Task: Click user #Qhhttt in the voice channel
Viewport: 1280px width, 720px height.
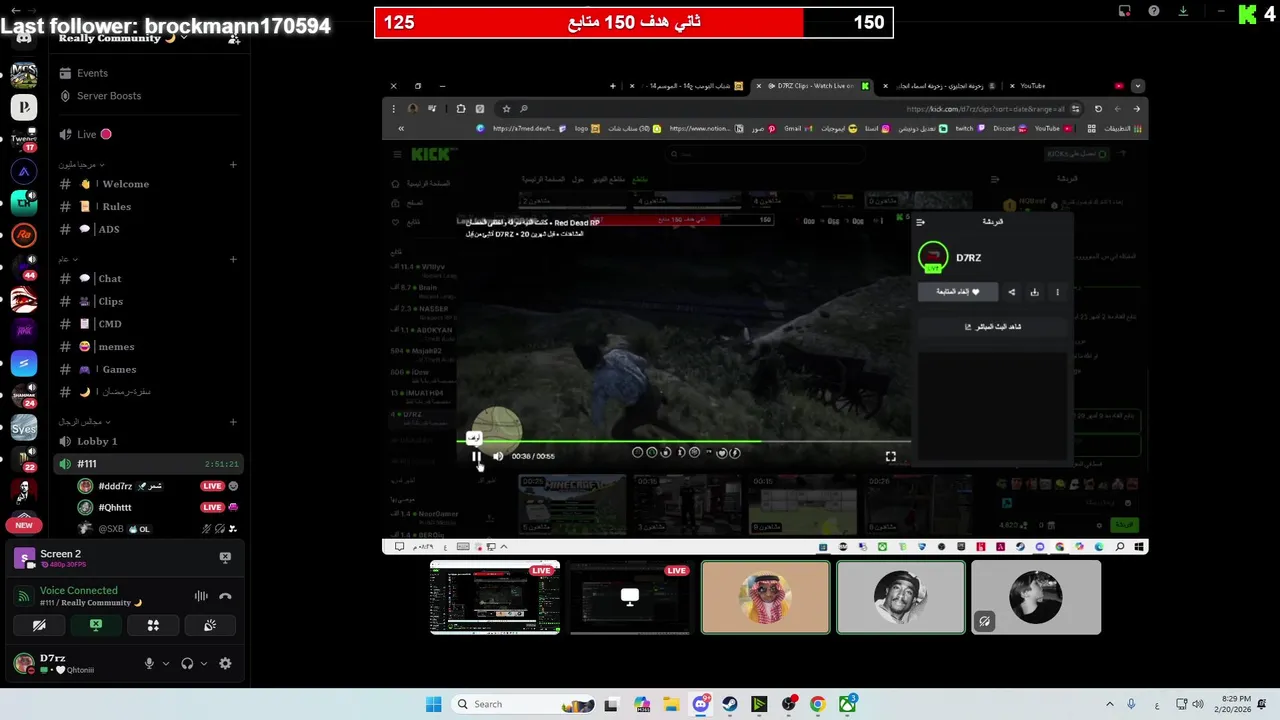Action: pyautogui.click(x=158, y=507)
